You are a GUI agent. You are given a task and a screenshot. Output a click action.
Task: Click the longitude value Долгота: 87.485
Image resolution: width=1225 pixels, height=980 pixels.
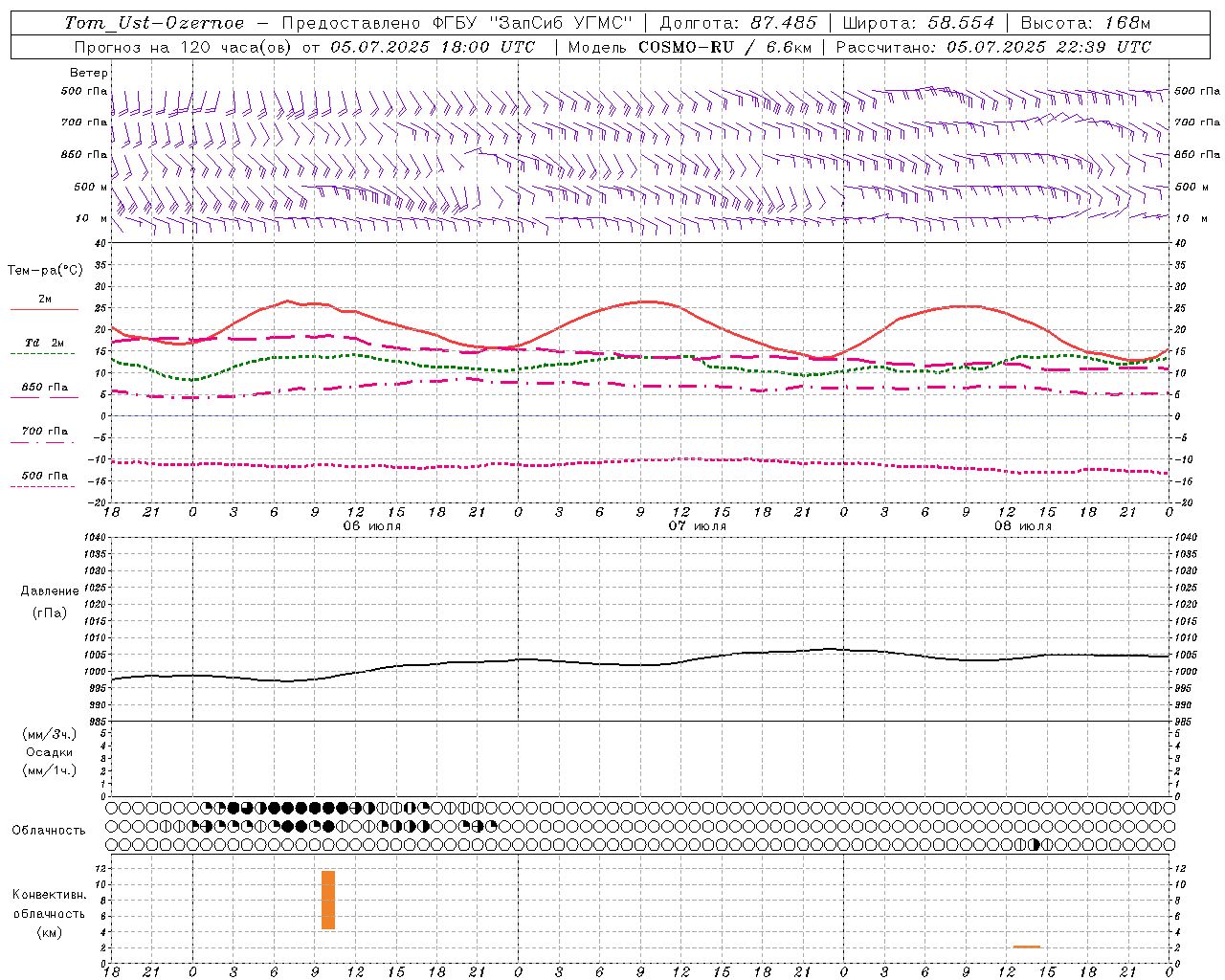click(739, 23)
